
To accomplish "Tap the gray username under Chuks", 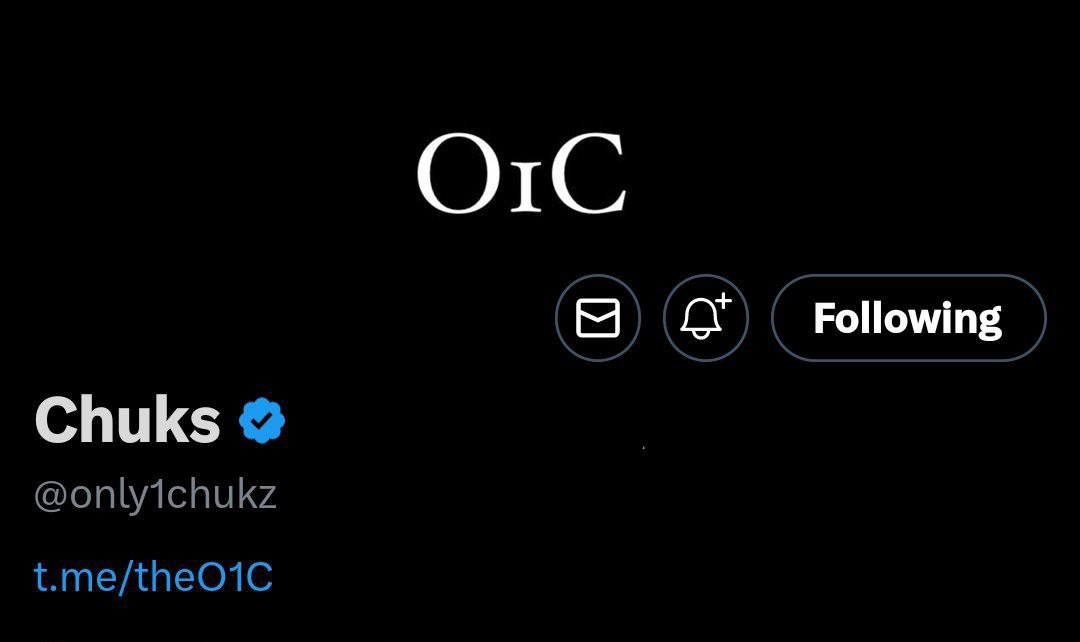I will coord(155,496).
